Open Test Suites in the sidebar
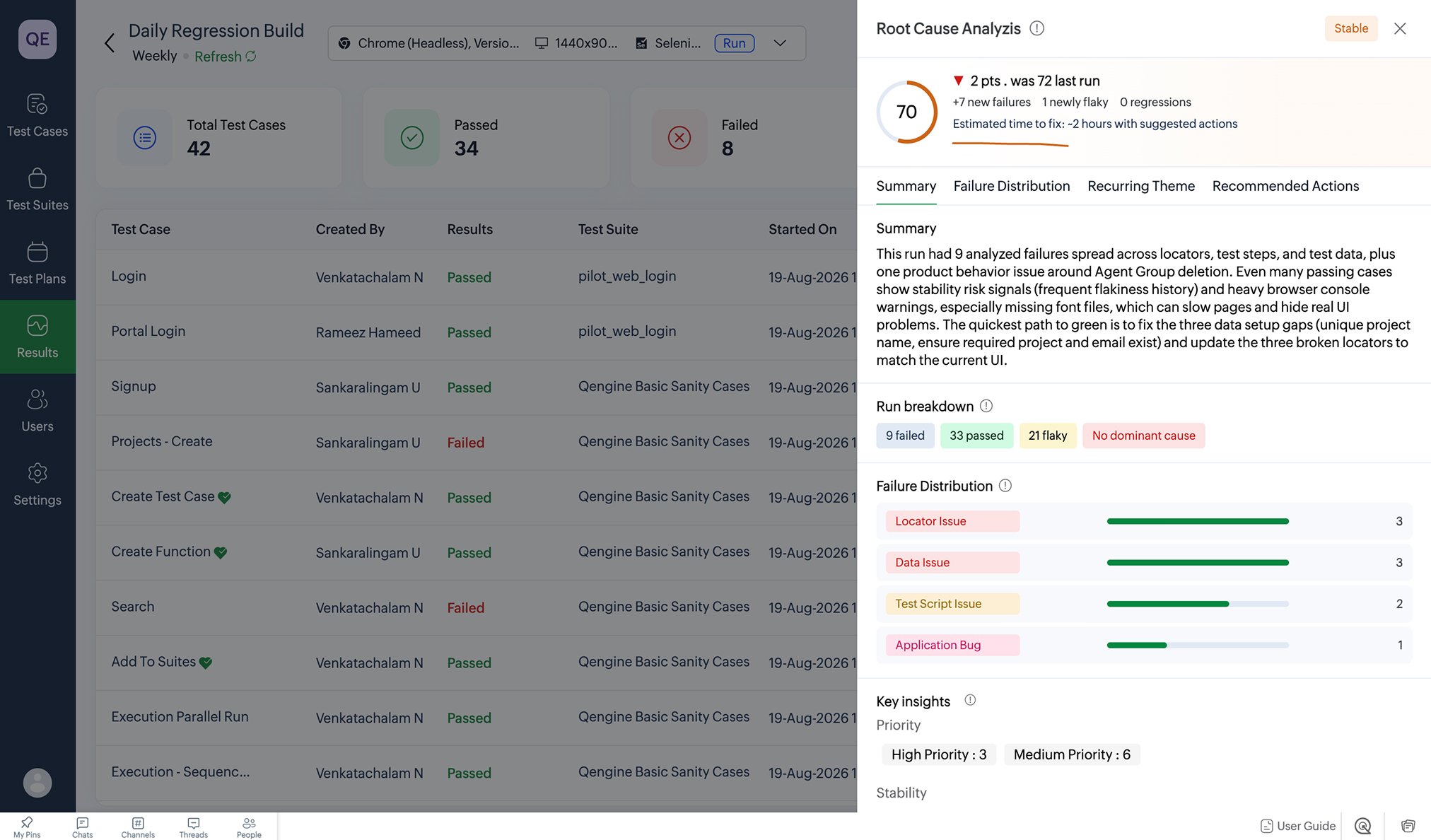The image size is (1431, 840). (x=37, y=189)
